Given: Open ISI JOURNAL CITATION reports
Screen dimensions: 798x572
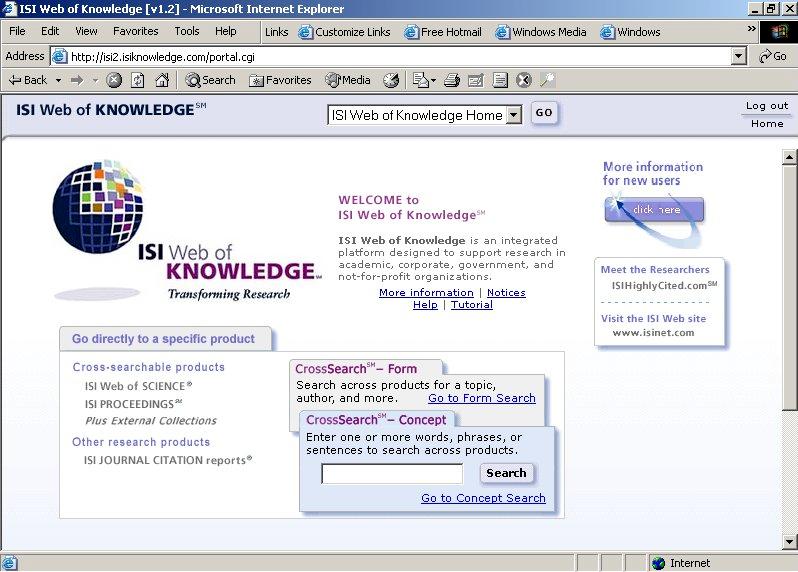Looking at the screenshot, I should 168,461.
